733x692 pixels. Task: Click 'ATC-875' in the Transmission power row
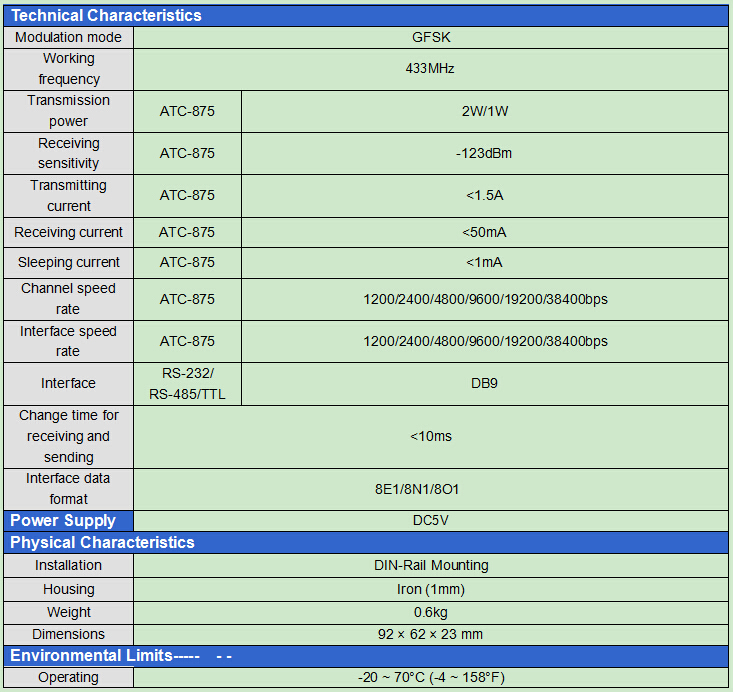[187, 111]
